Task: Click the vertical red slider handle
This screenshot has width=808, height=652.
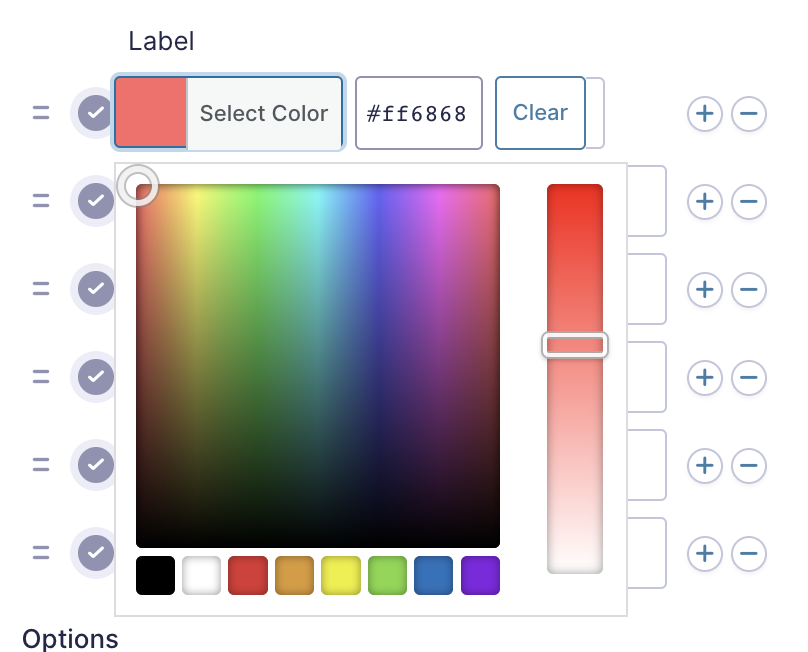Action: (x=575, y=346)
